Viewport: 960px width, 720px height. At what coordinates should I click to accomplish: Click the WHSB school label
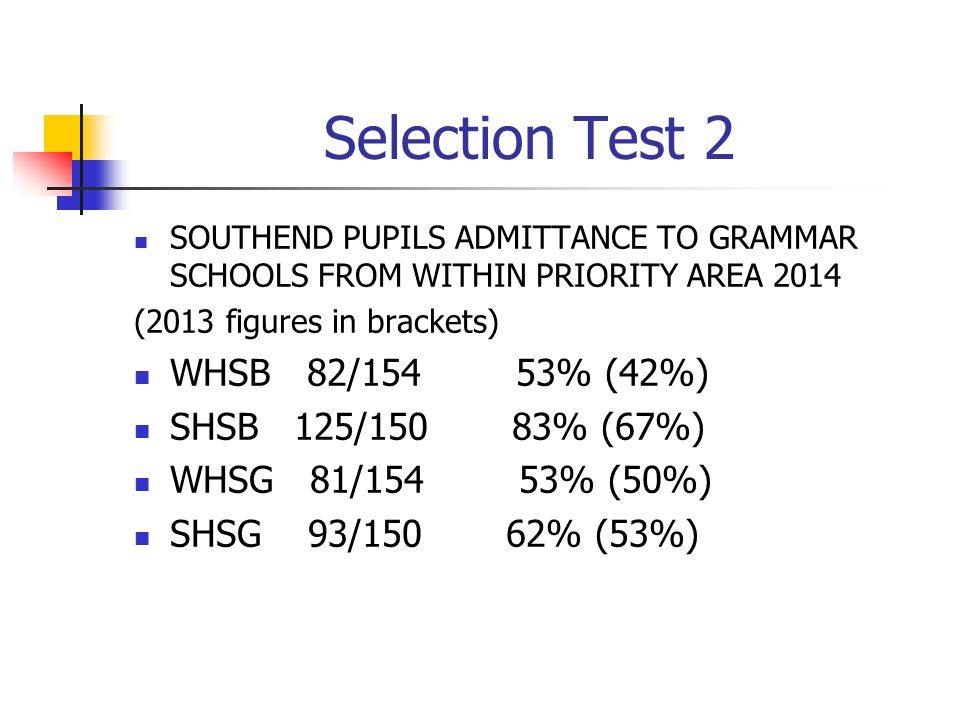220,373
